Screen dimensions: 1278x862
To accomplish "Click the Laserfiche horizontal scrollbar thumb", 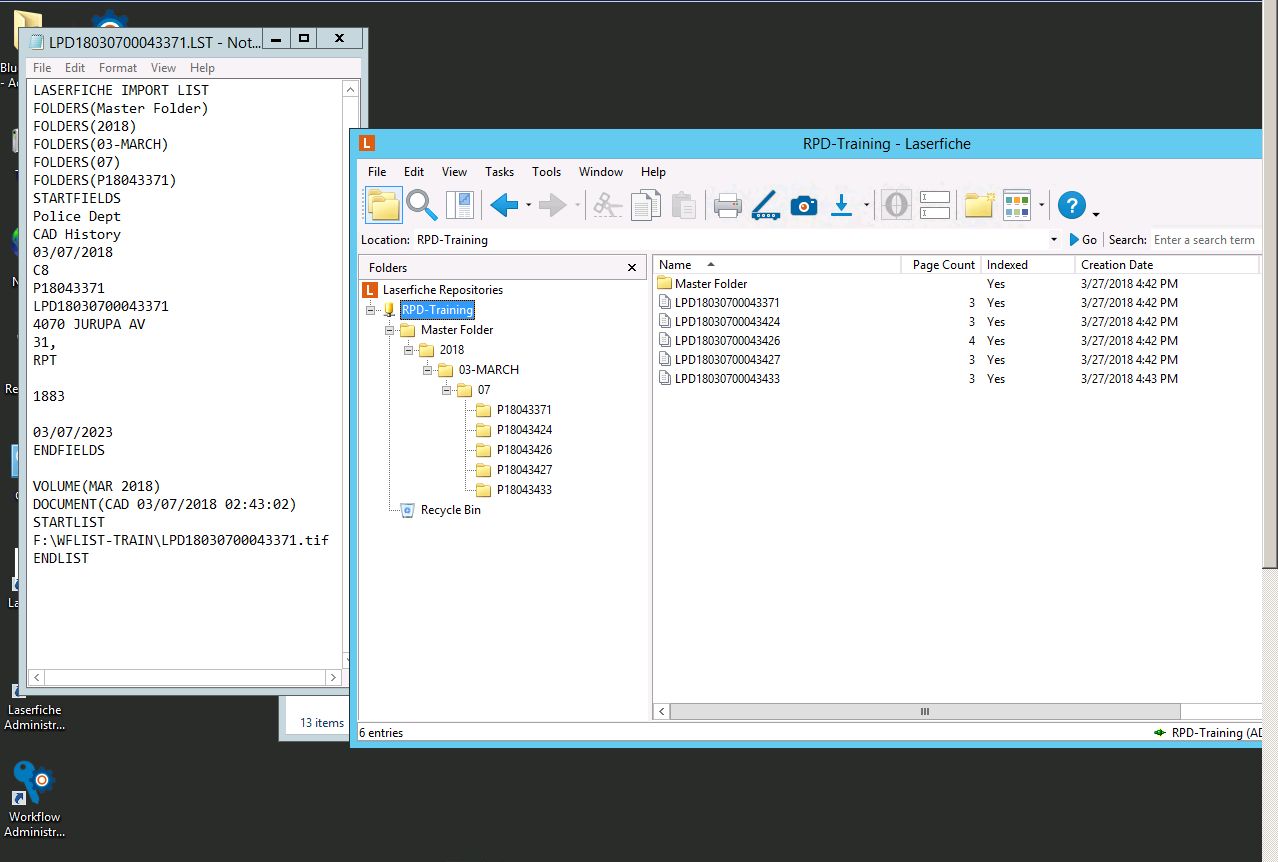I will coord(925,712).
